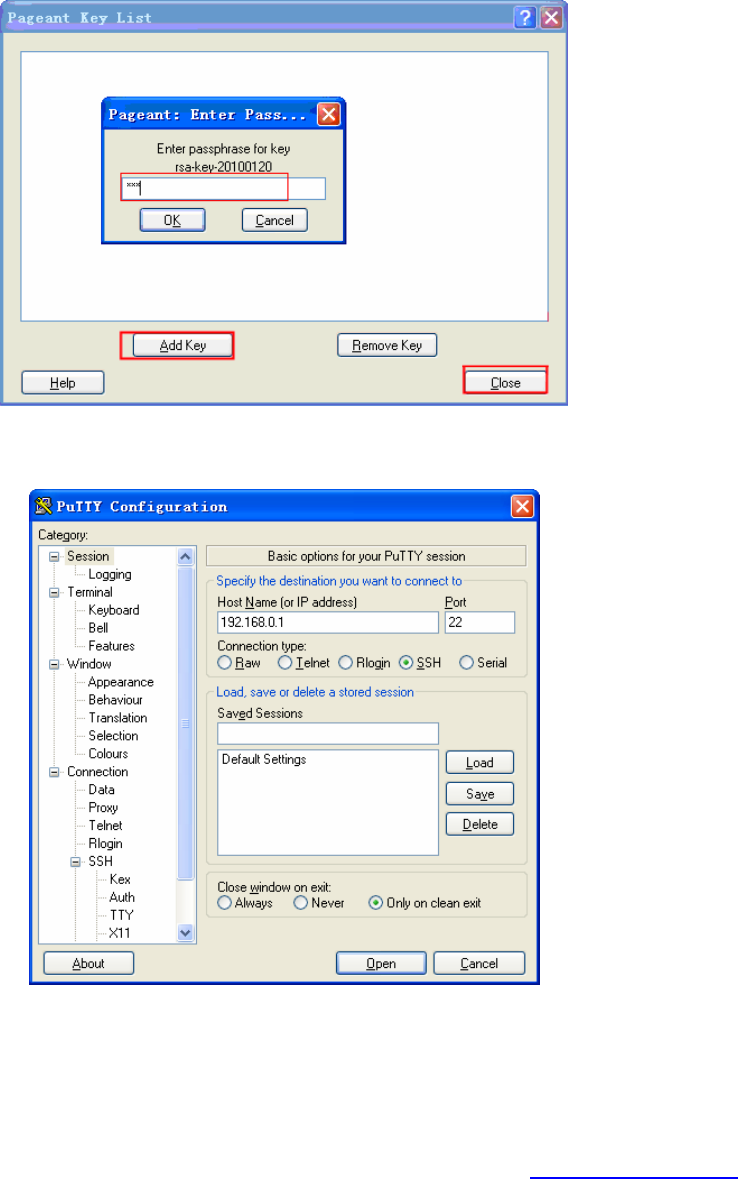Click the category tree scrollbar thumb
The width and height of the screenshot is (738, 1179).
tap(186, 723)
